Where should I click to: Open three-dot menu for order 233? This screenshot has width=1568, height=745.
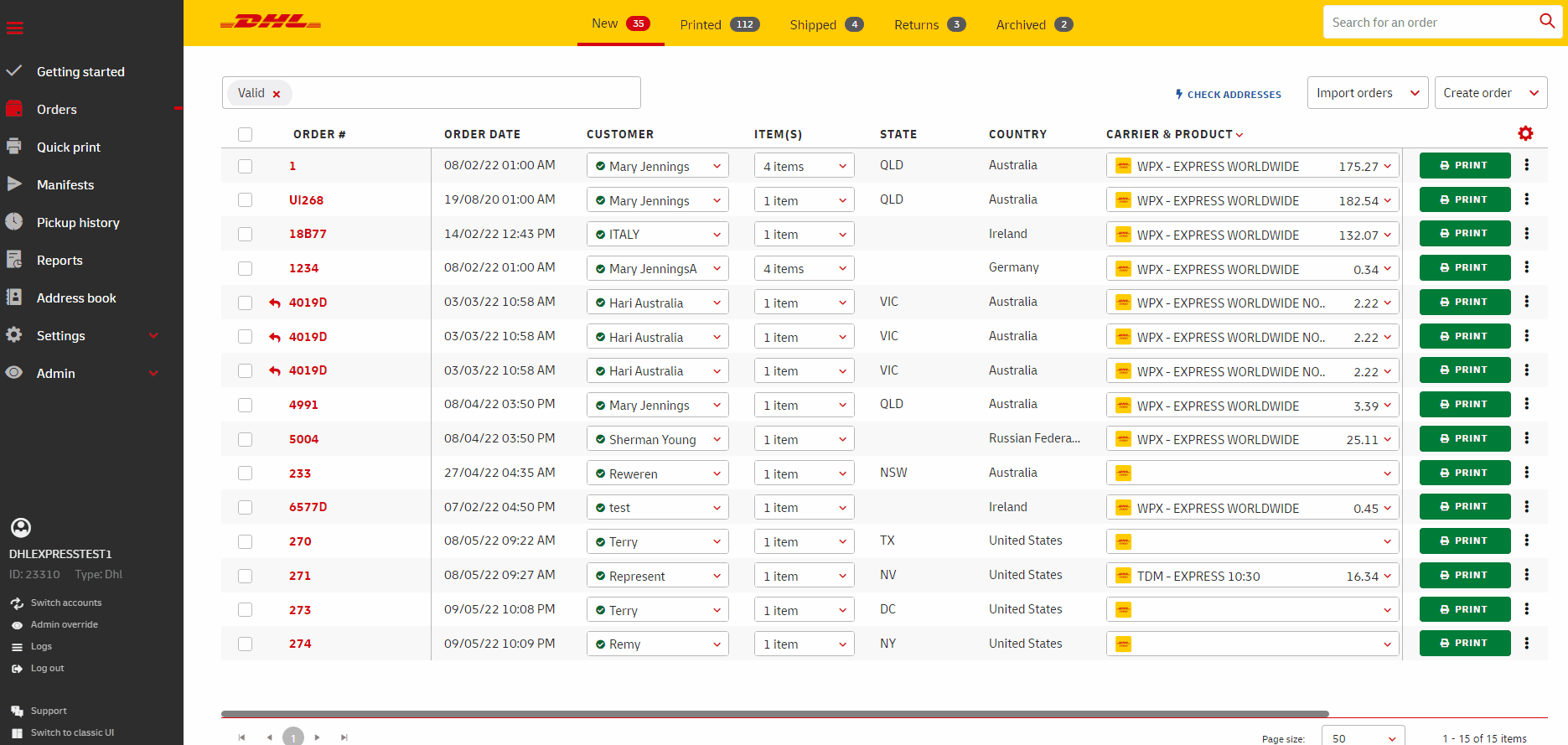(x=1526, y=473)
